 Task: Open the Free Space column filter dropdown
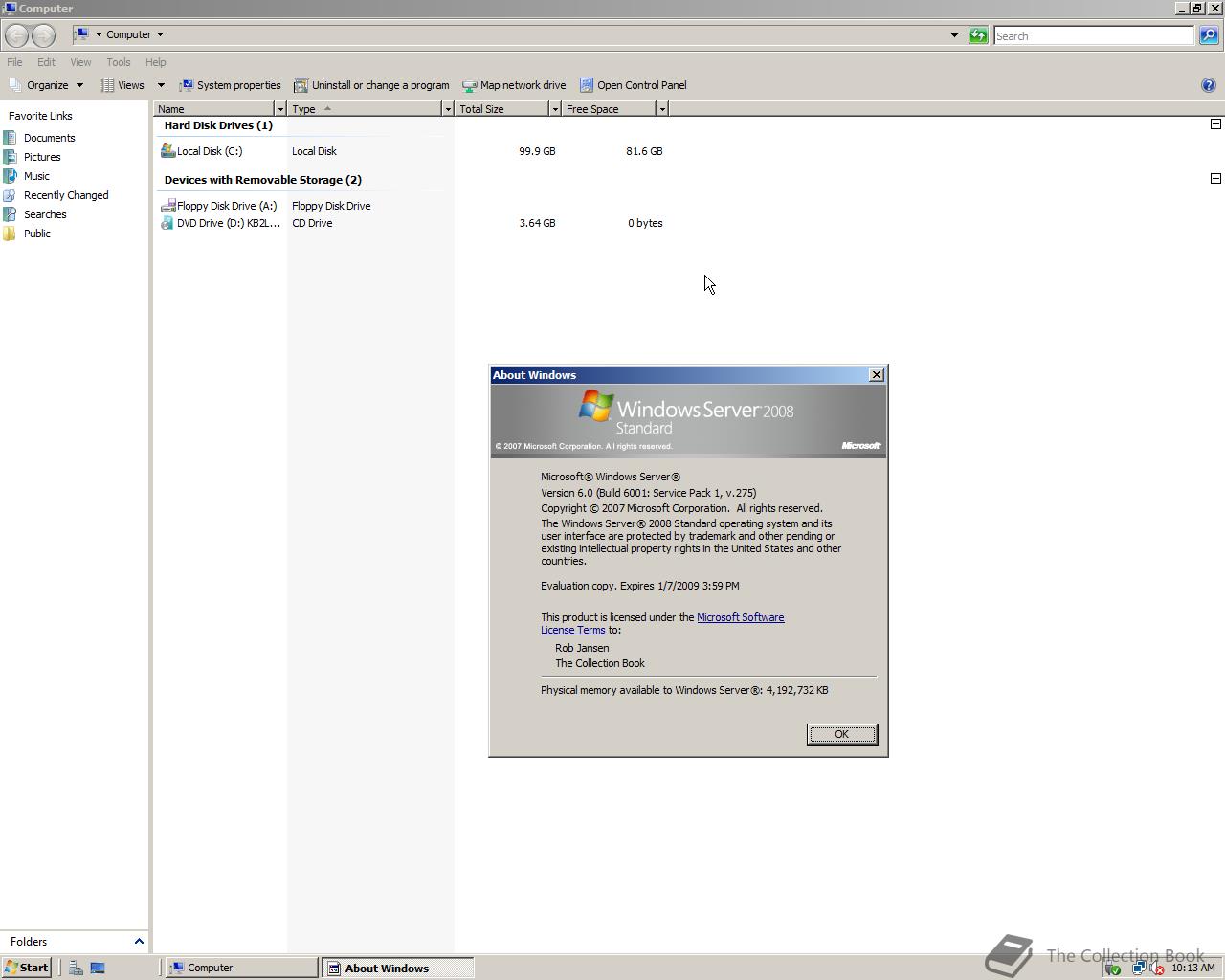(661, 109)
